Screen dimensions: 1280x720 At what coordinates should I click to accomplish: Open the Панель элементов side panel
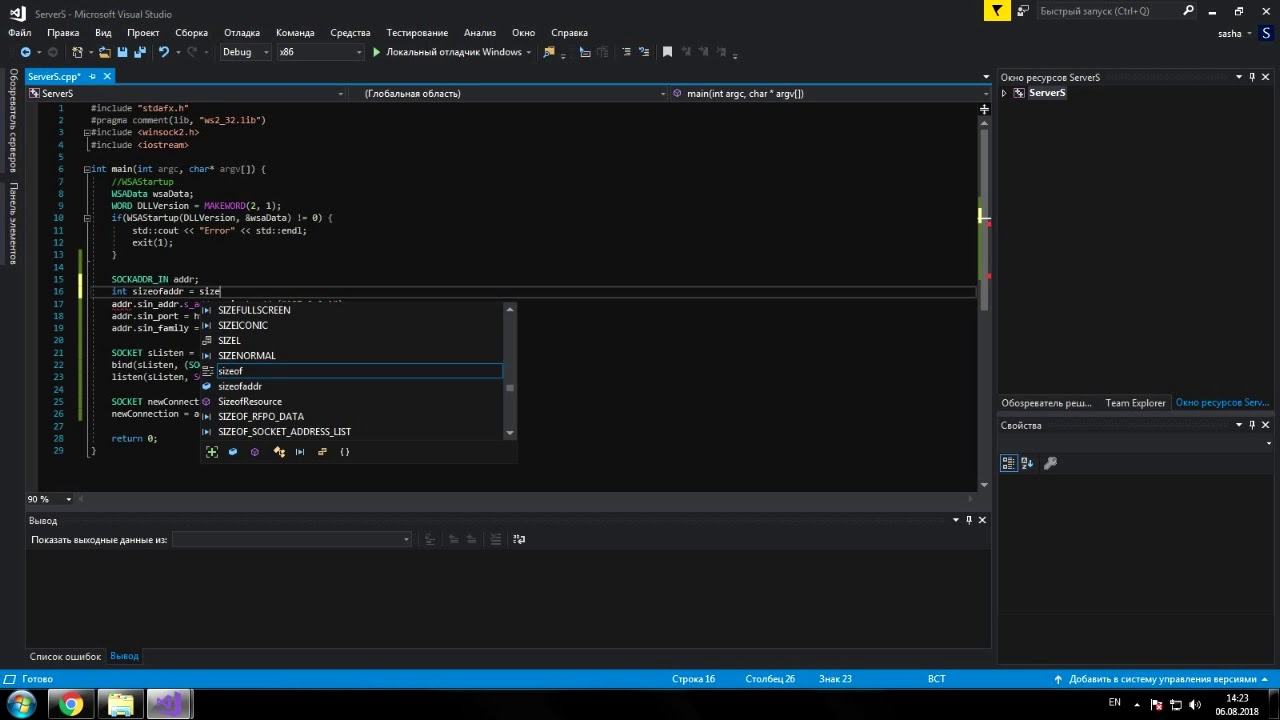13,223
